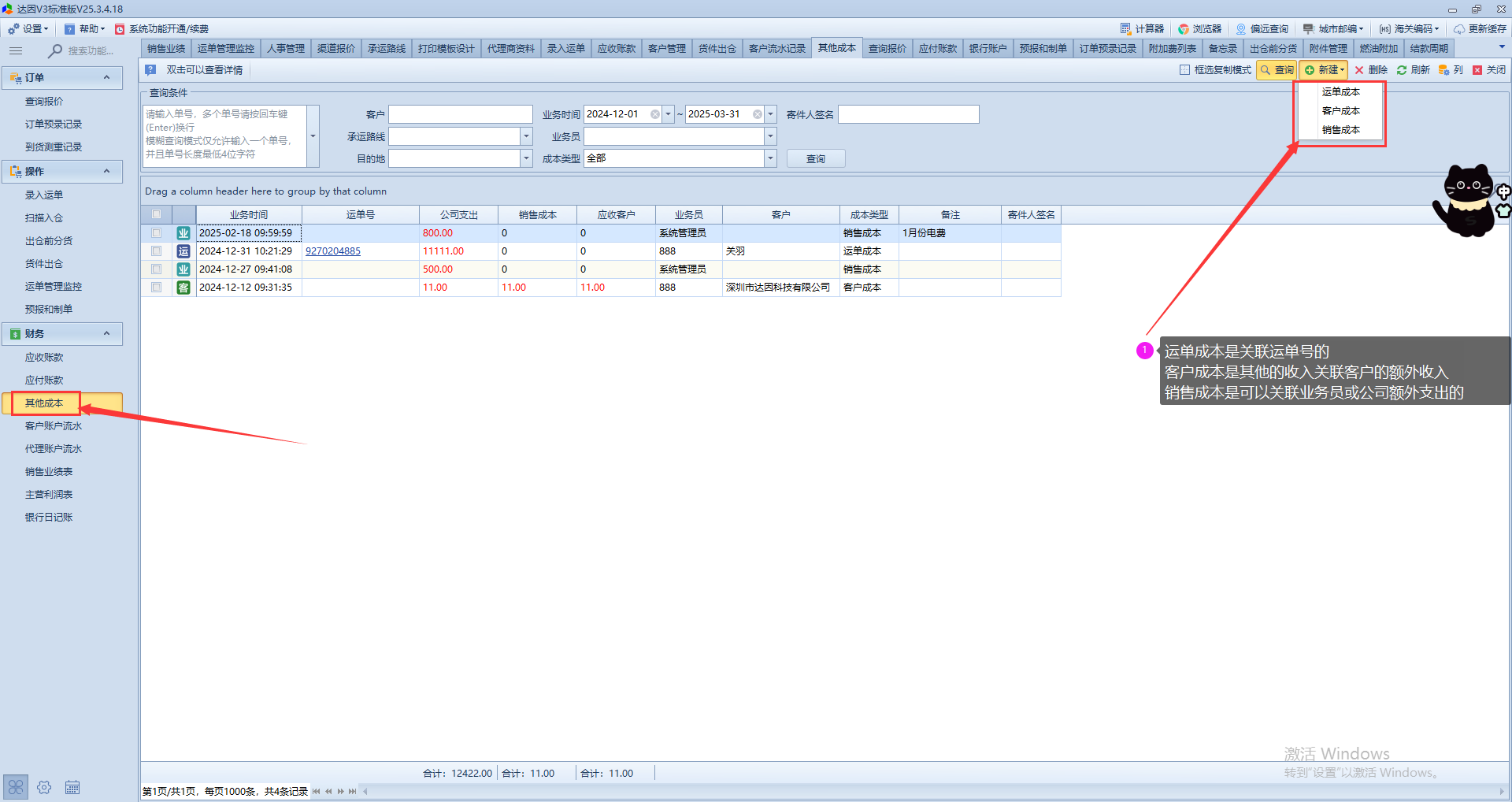This screenshot has height=802, width=1512.
Task: Enable the 框选复制模式 checkbox
Action: (x=1184, y=70)
